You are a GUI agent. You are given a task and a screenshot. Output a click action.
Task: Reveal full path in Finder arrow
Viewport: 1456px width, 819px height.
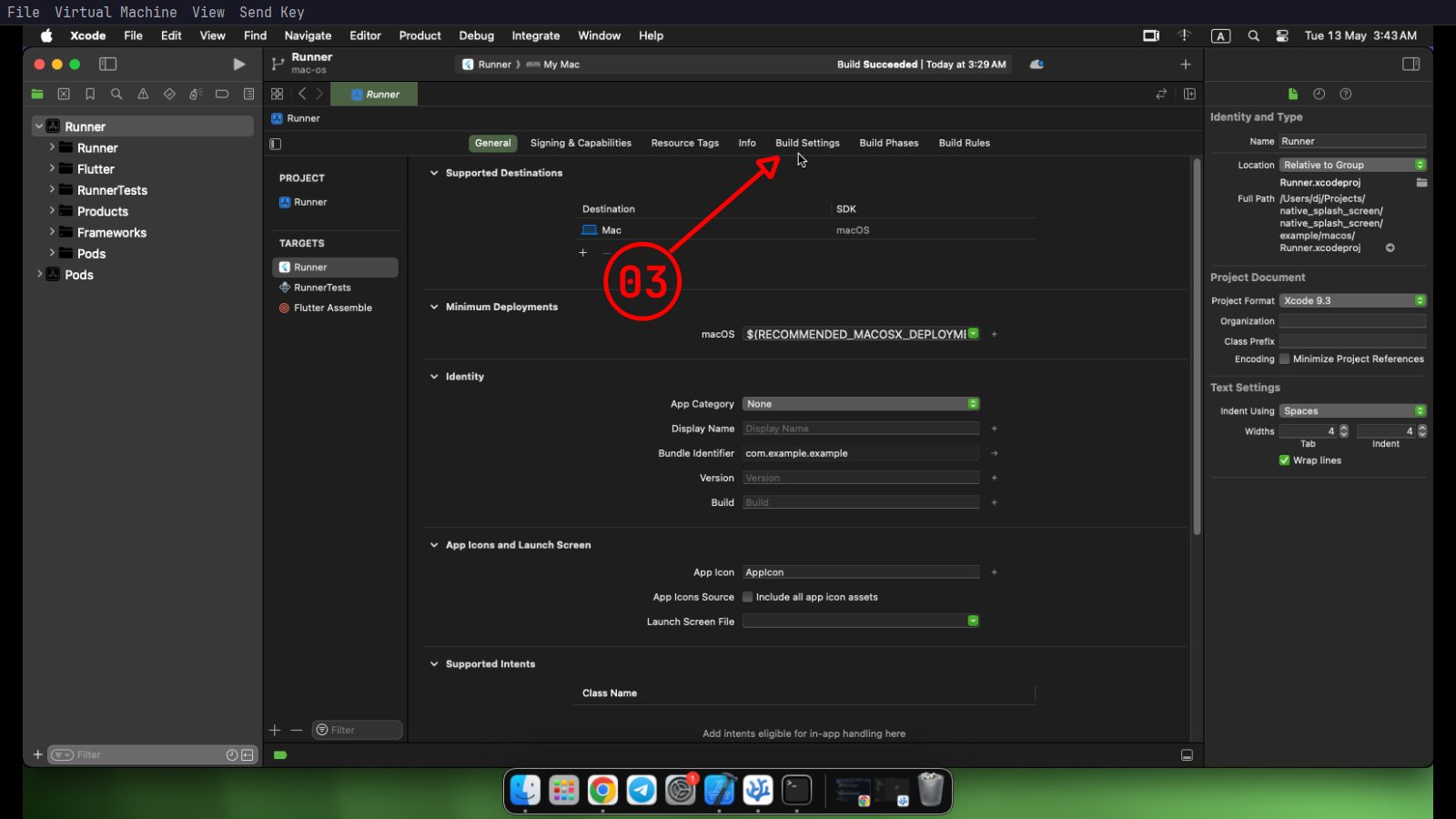1390,248
